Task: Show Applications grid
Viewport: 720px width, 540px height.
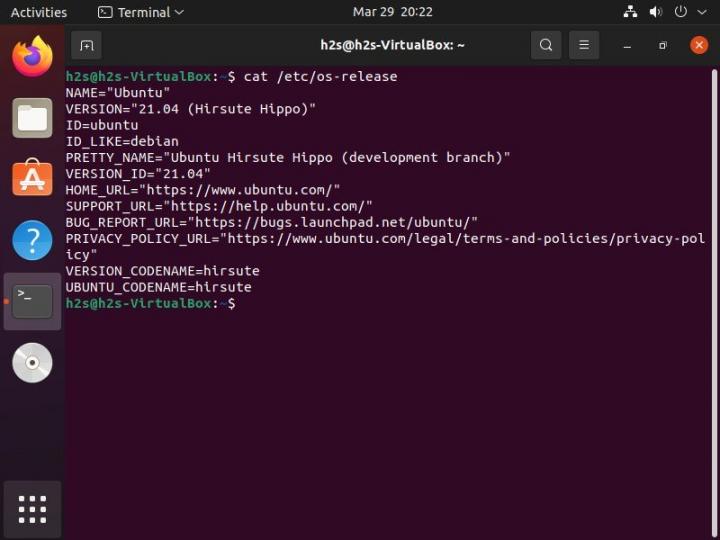Action: pos(32,509)
